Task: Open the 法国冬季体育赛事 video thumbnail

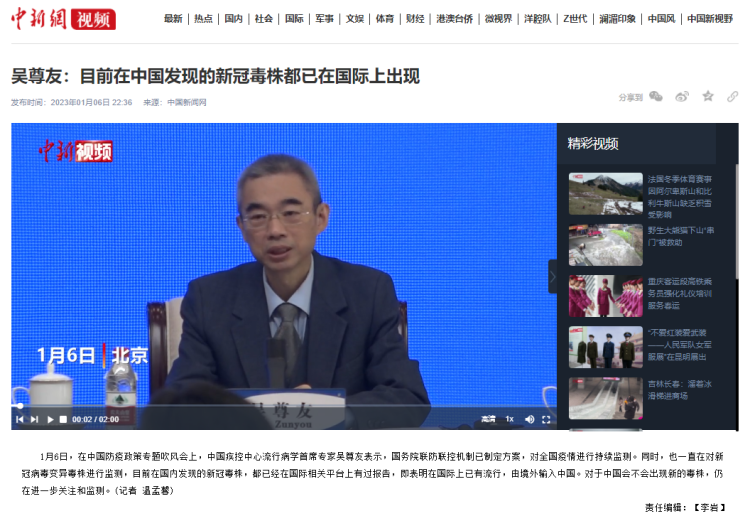Action: coord(605,194)
